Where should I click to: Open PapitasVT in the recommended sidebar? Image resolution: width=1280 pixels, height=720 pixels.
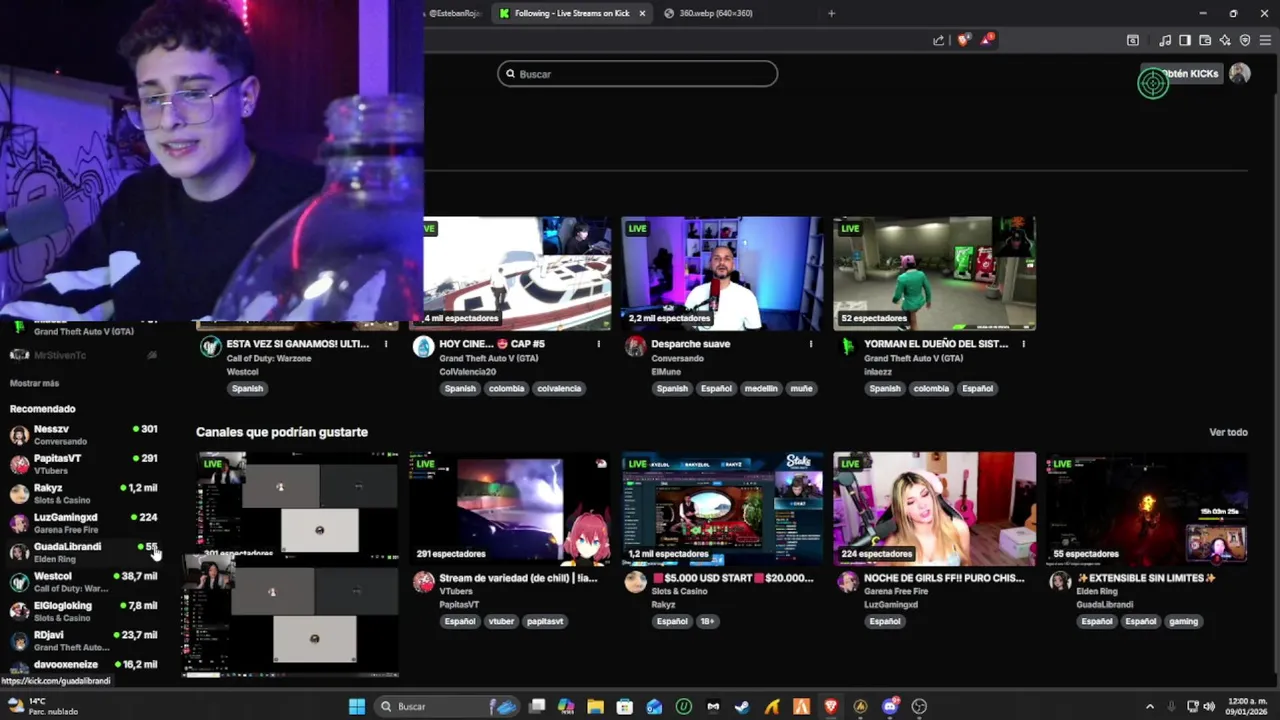[84, 463]
